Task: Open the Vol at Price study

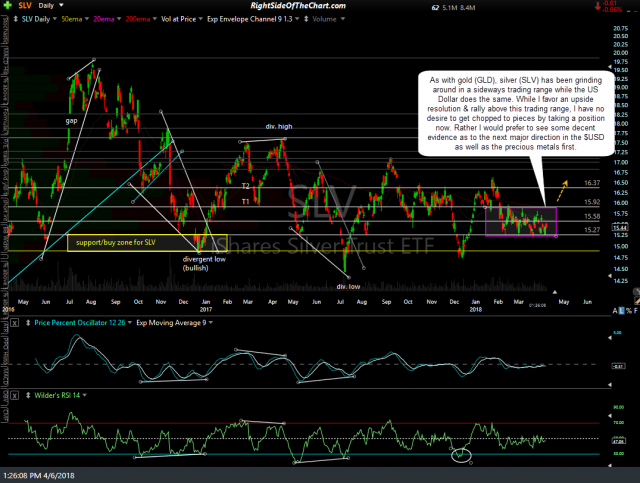Action: (178, 19)
